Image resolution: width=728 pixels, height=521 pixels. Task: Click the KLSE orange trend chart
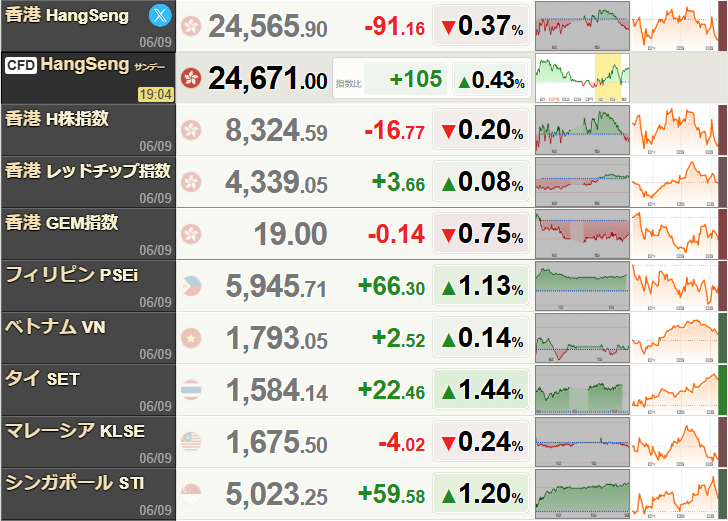pyautogui.click(x=675, y=442)
